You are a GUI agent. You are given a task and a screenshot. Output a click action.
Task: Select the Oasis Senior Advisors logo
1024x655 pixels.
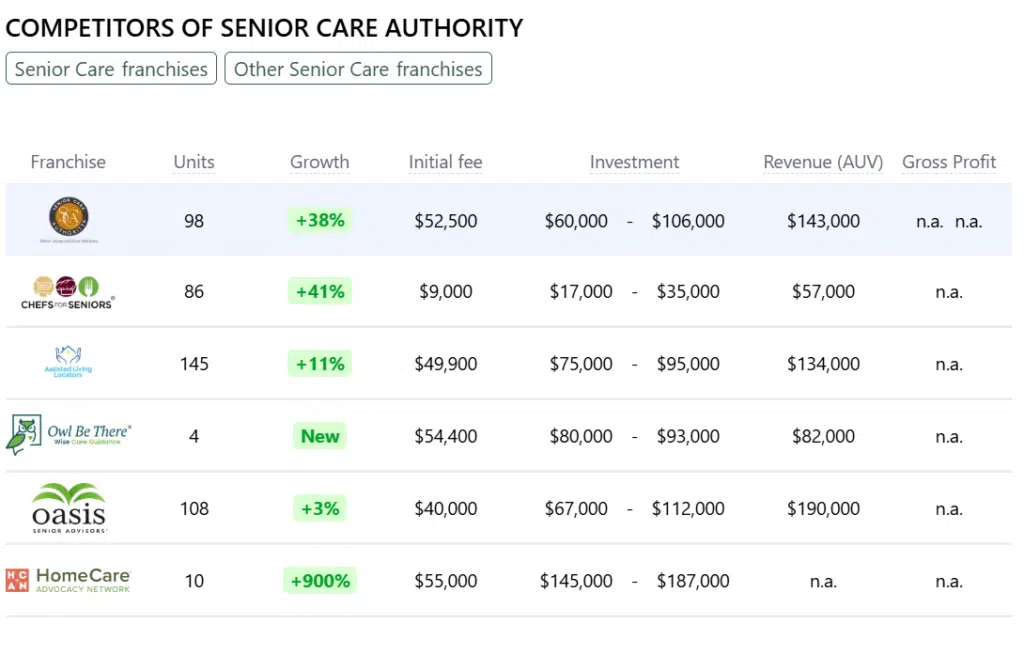point(68,508)
